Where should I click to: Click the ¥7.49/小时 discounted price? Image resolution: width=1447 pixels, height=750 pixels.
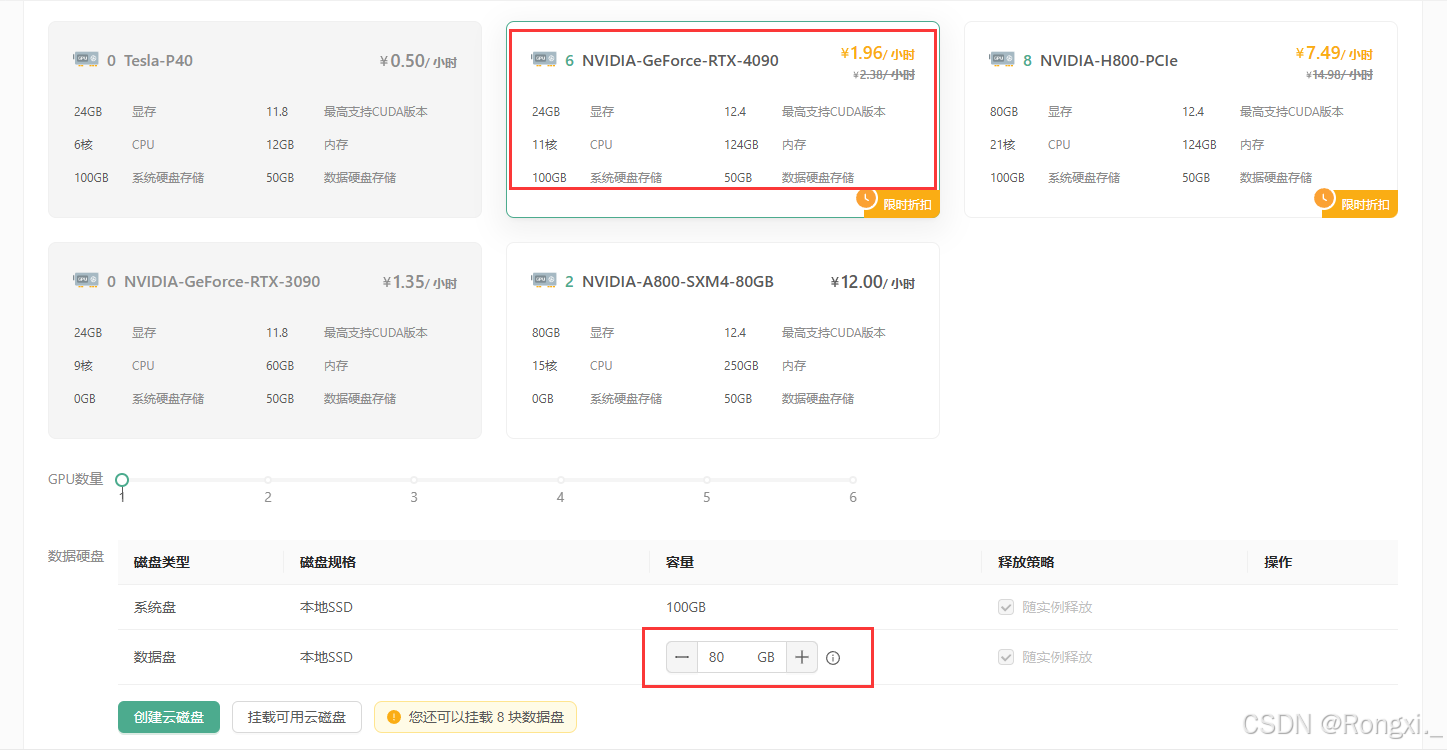(x=1334, y=53)
